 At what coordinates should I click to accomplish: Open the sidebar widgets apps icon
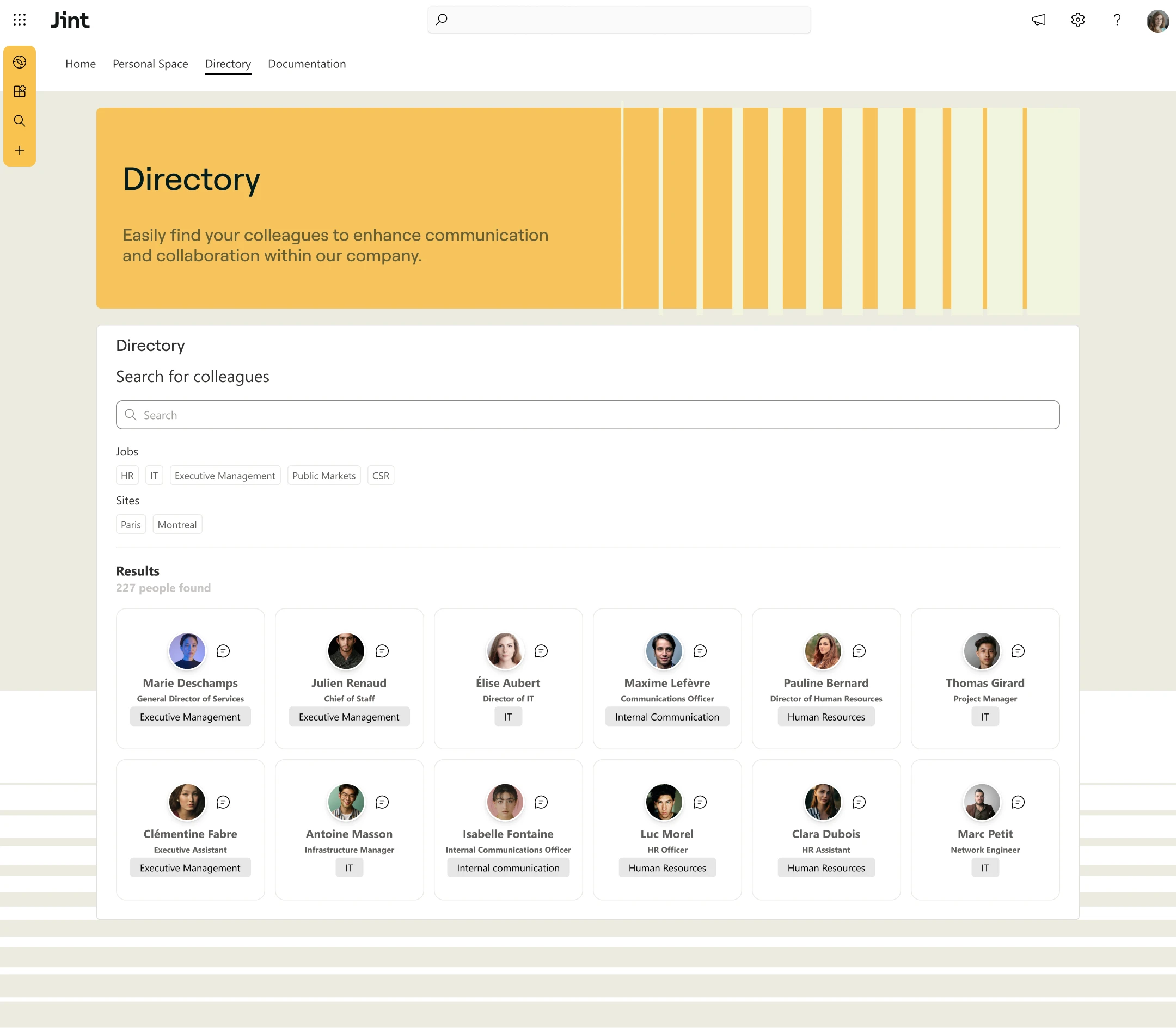click(x=20, y=92)
